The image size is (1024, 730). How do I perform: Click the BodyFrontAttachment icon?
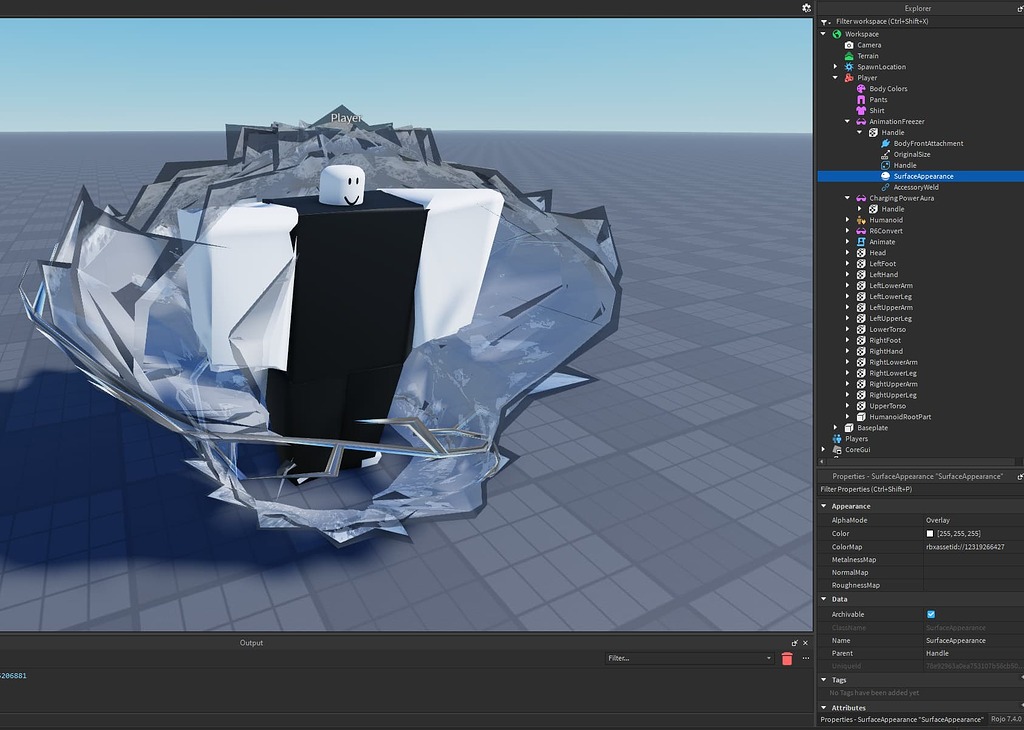click(884, 143)
